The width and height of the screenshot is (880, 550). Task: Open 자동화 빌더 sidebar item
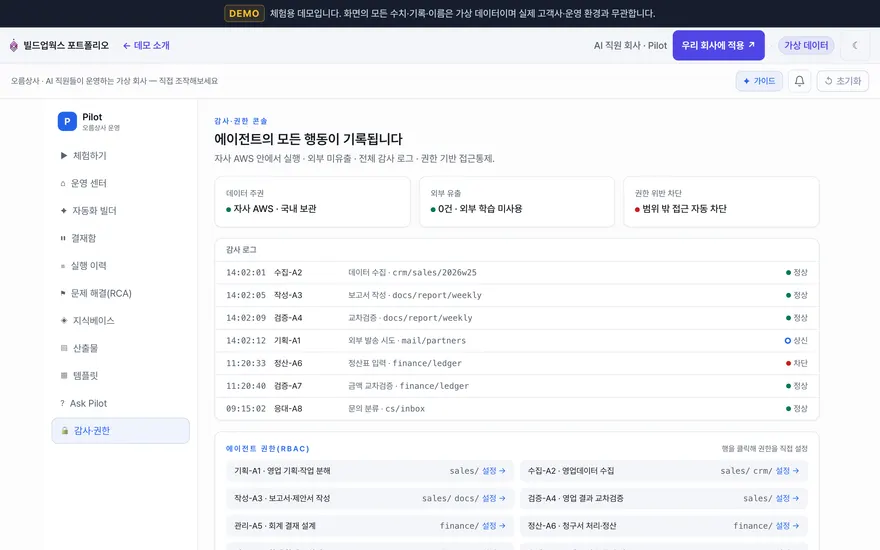[x=120, y=210]
